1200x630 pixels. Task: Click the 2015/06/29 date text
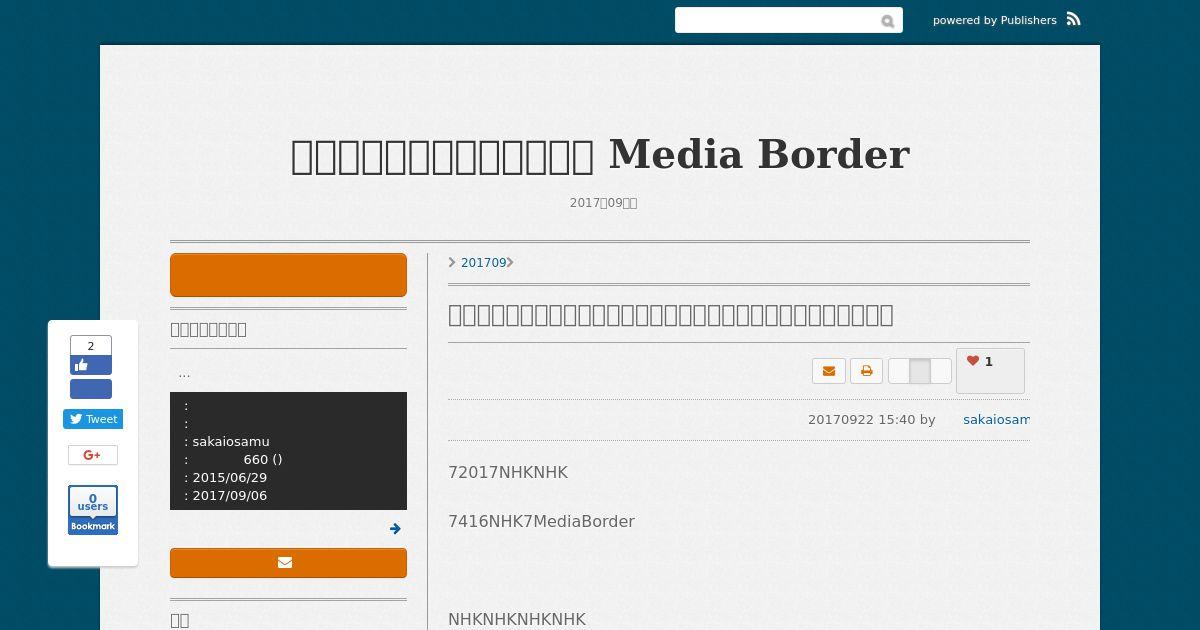coord(230,477)
